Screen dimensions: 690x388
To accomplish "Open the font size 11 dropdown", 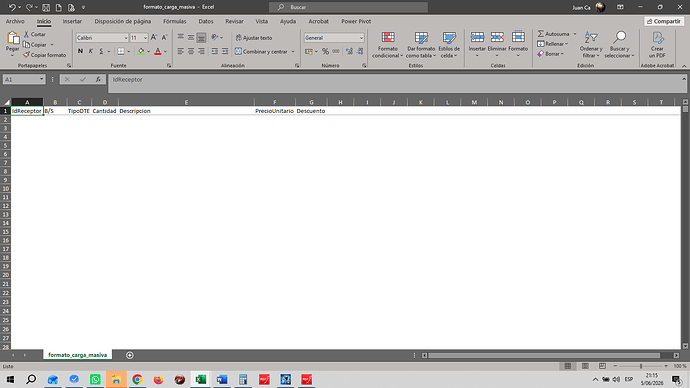I will click(145, 38).
